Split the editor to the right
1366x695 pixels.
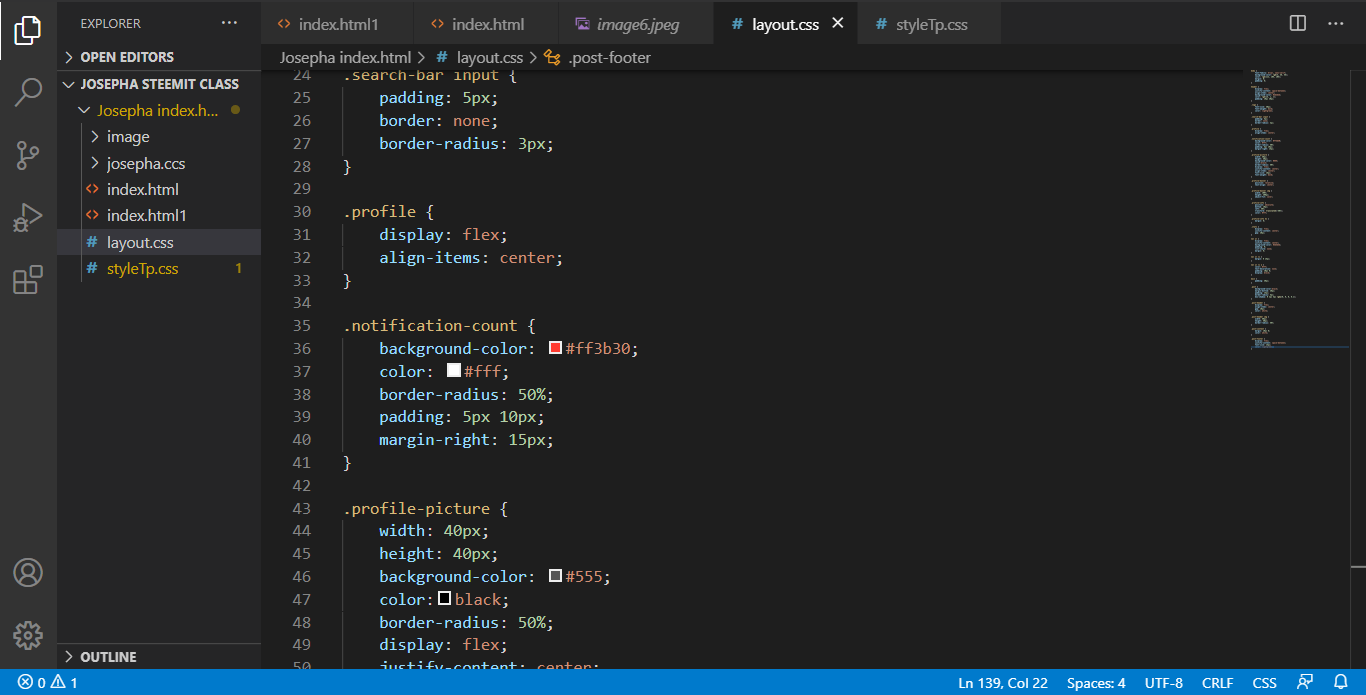[1298, 23]
